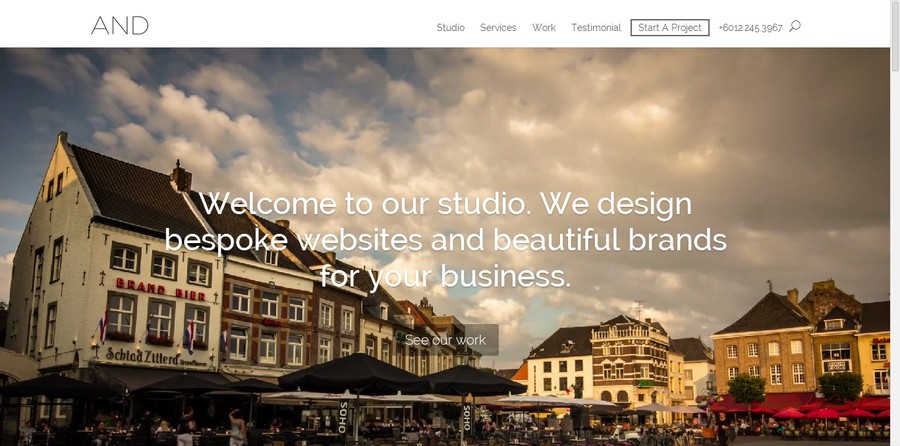The height and width of the screenshot is (446, 900).
Task: Click the Schtad Zitterd sign on the building
Action: coord(142,356)
